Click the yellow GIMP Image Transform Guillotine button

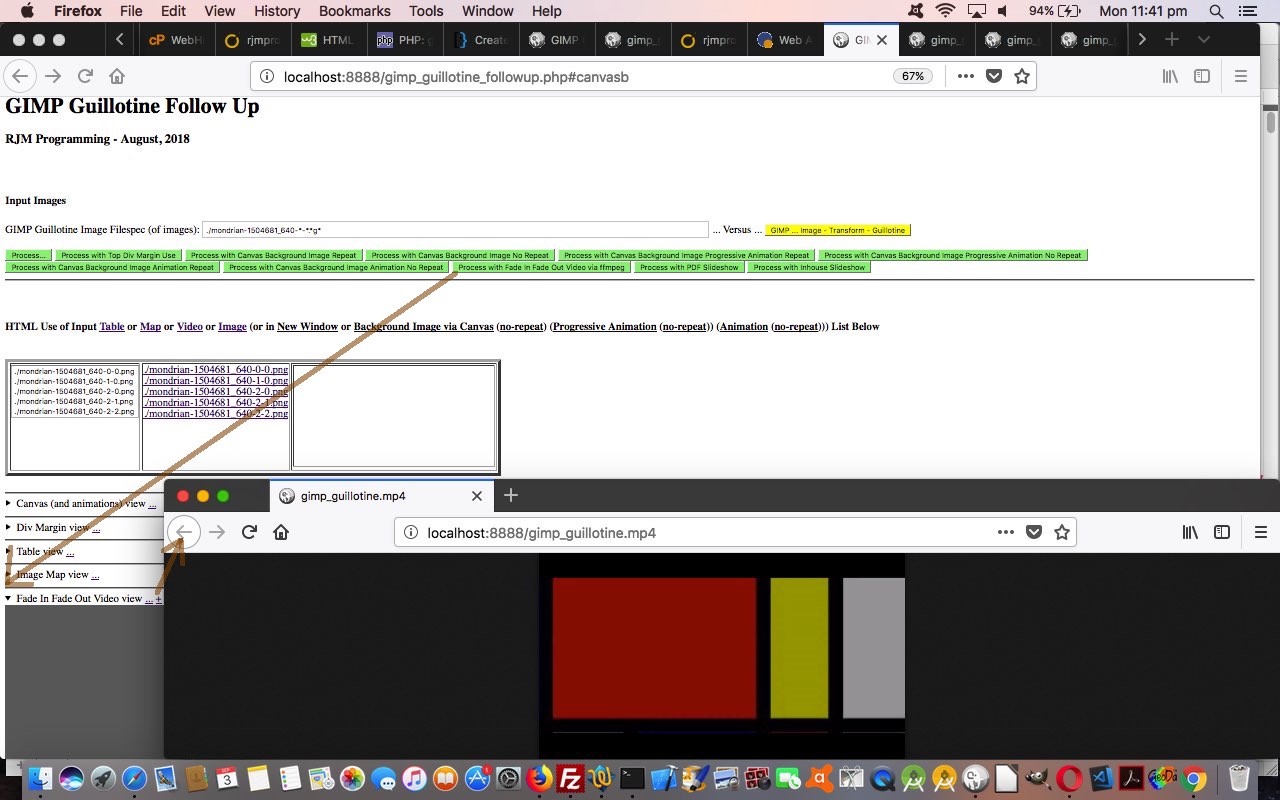tap(838, 230)
